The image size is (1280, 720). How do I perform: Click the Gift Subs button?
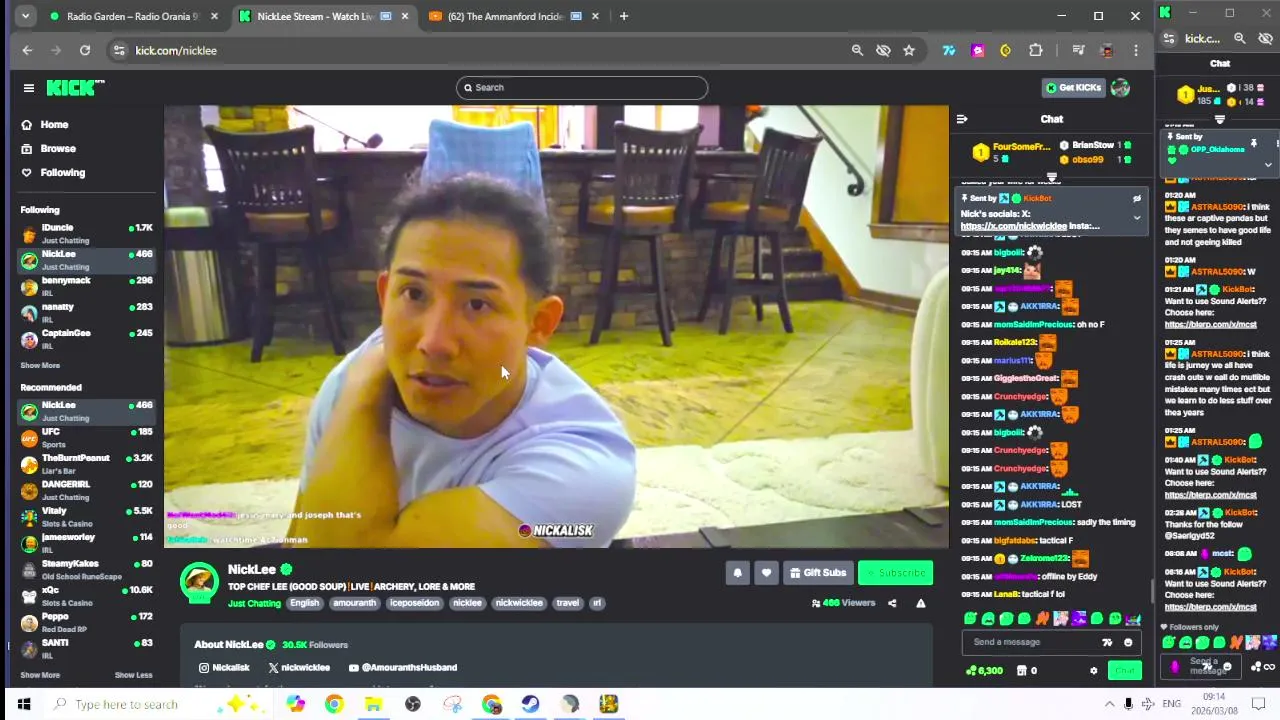point(817,573)
